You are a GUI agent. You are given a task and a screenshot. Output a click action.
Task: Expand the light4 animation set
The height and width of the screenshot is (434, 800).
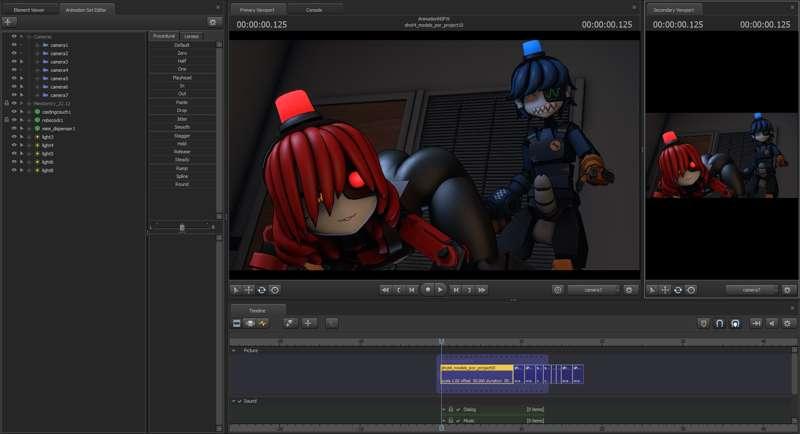29,145
